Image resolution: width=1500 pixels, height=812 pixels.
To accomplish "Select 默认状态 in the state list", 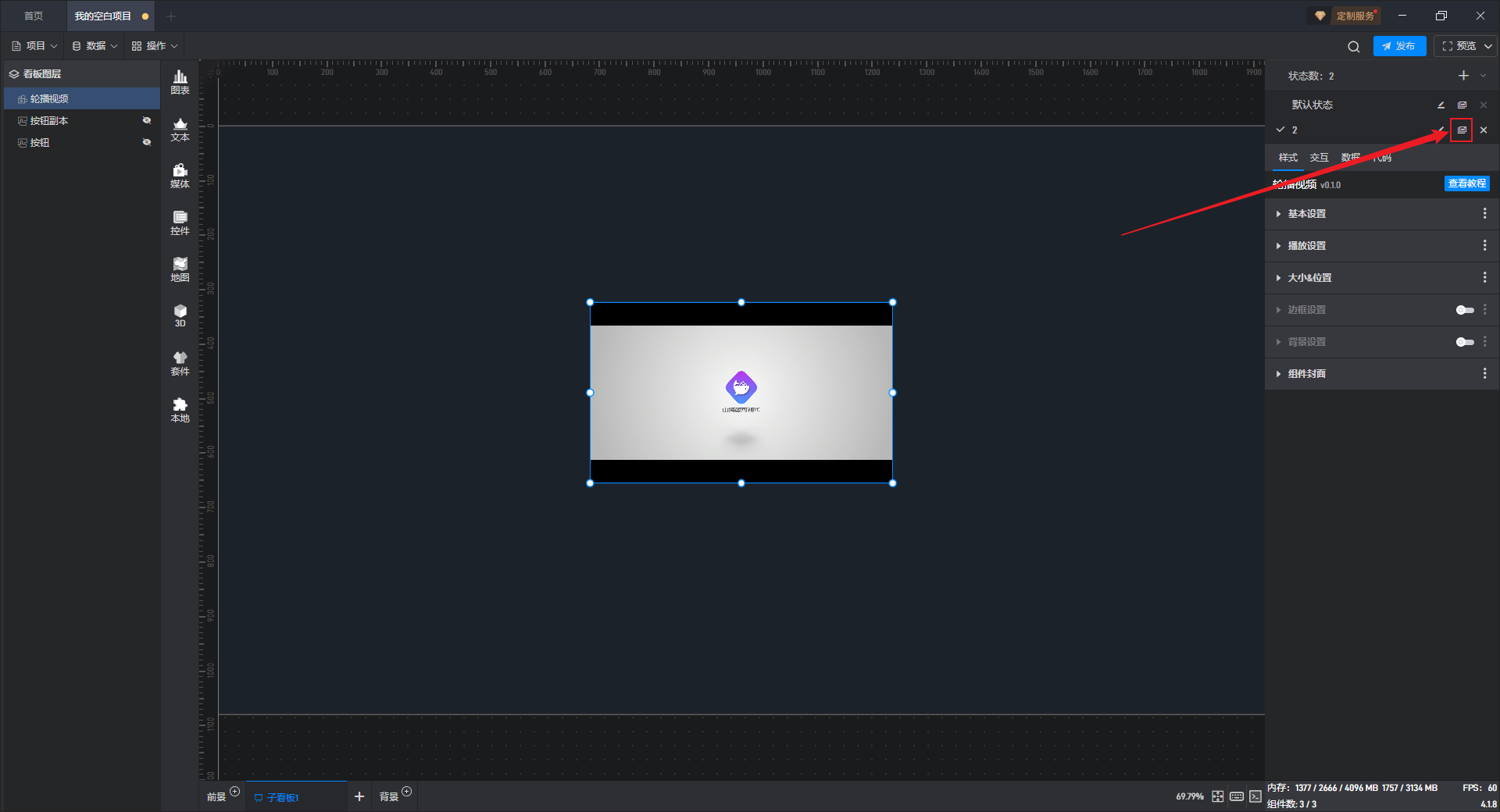I will point(1312,105).
